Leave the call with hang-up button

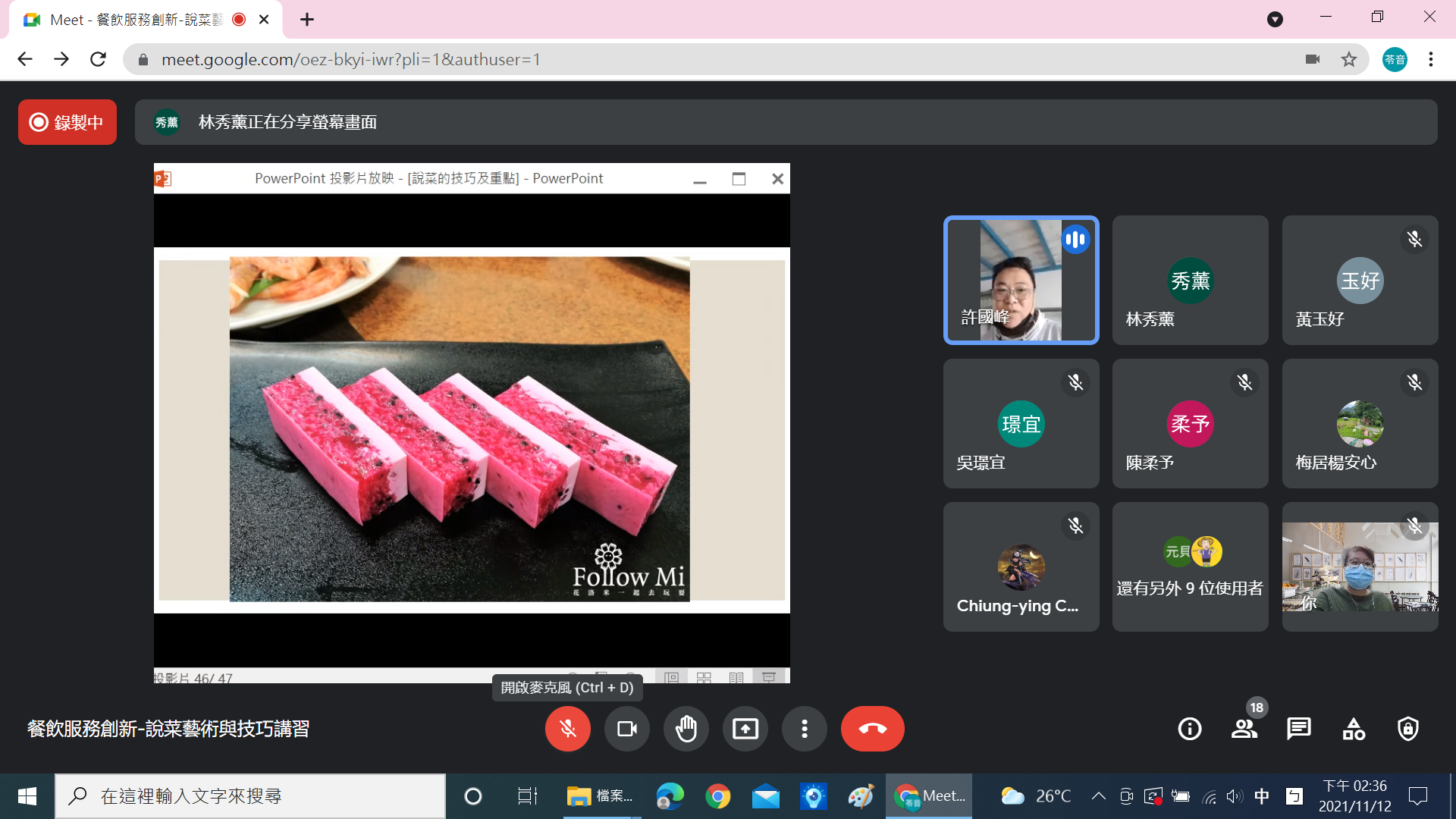pyautogui.click(x=872, y=729)
